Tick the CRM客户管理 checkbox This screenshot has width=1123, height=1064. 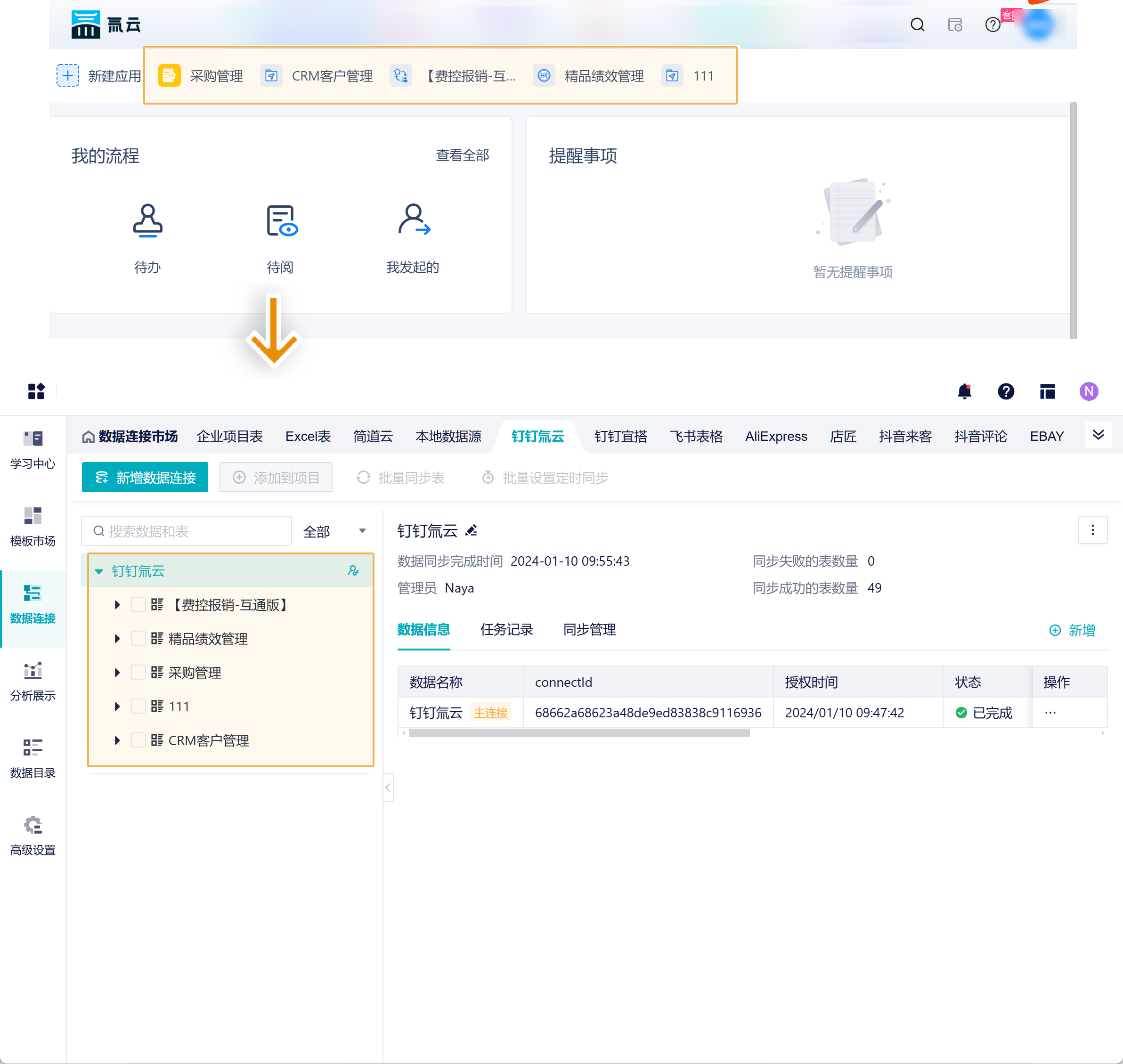pos(138,740)
